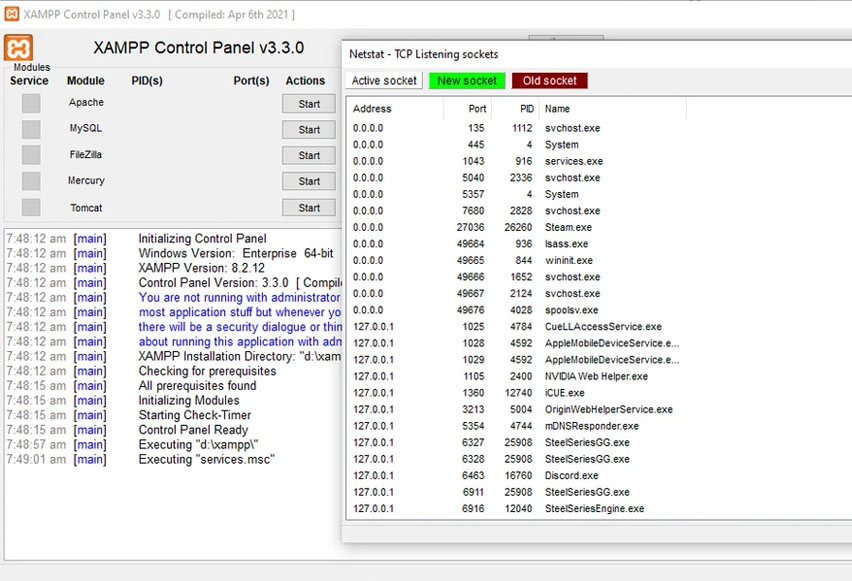Enable the FileZilla service checkbox
Viewport: 852px width, 581px height.
pyautogui.click(x=30, y=154)
